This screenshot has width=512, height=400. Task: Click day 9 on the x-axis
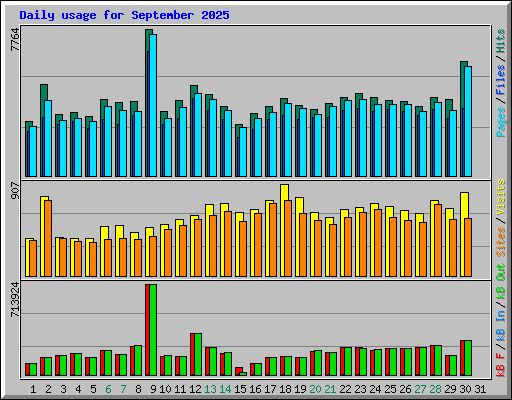[x=153, y=389]
